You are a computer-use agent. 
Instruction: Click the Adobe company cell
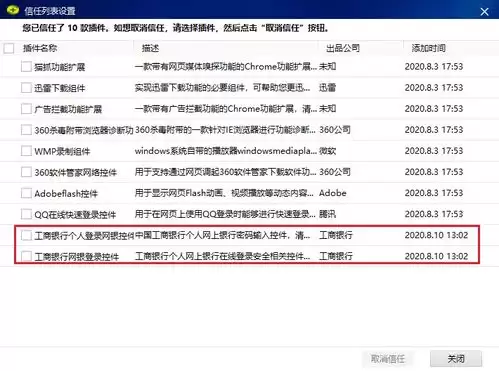[333, 193]
